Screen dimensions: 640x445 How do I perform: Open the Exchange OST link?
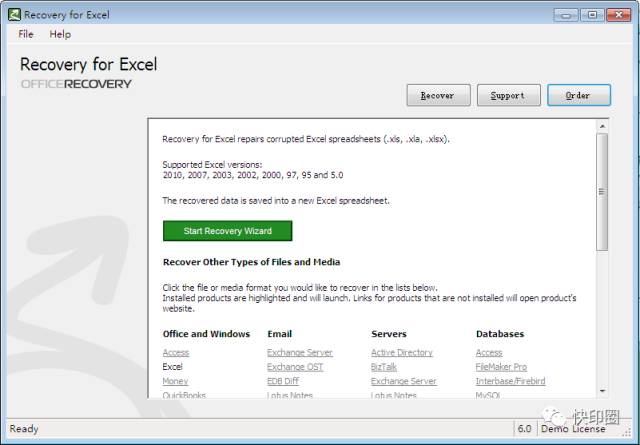tap(295, 367)
